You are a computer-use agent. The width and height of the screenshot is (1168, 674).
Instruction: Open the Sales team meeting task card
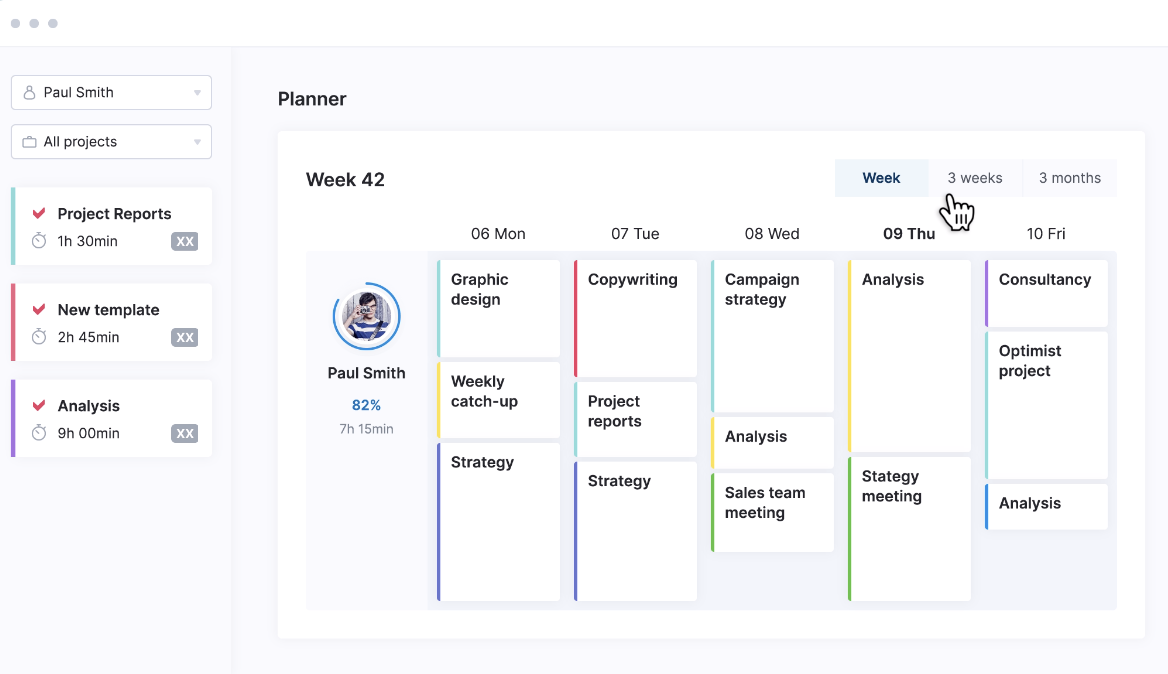(773, 512)
